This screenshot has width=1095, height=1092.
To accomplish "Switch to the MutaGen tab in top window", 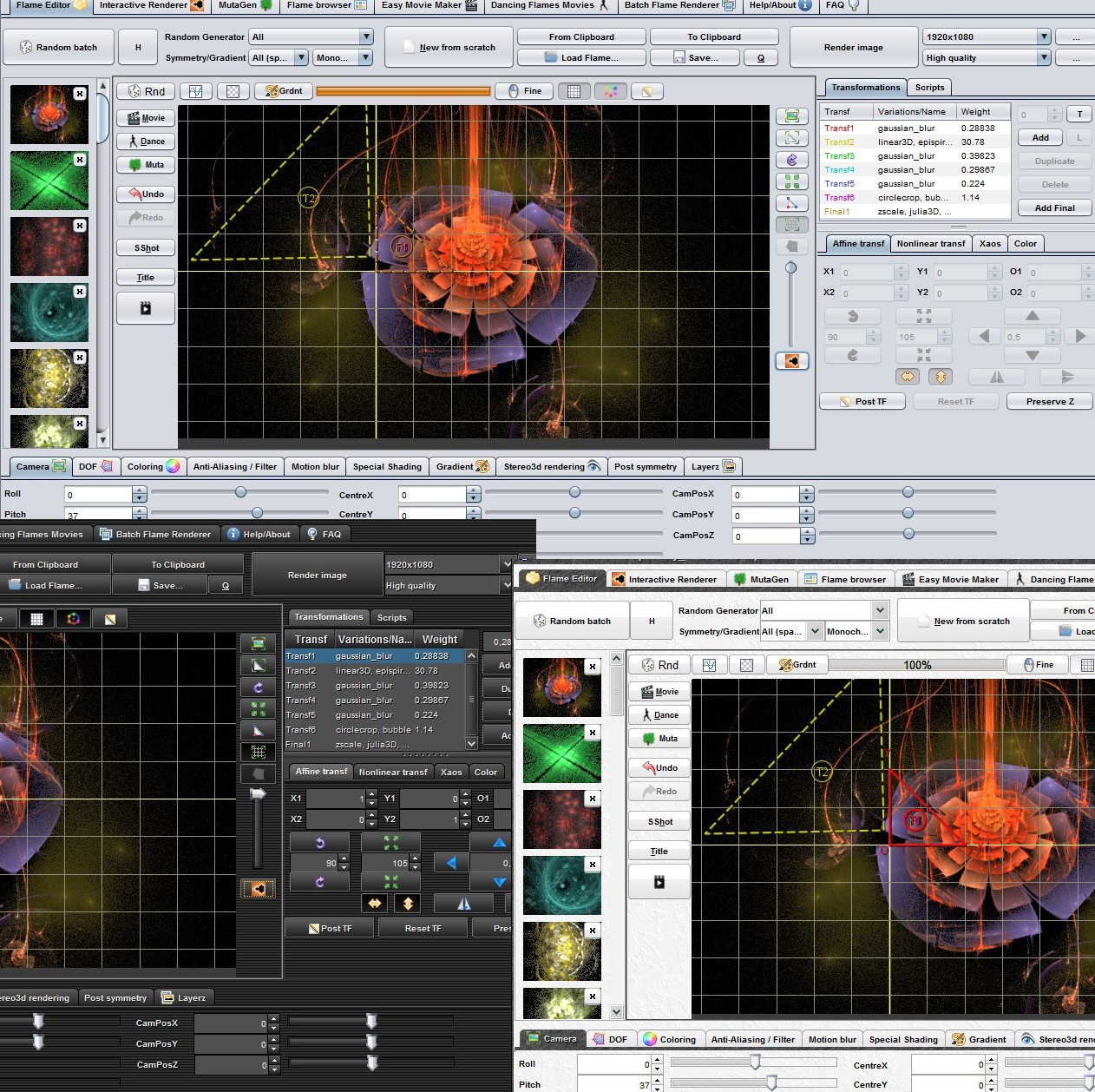I will point(245,5).
